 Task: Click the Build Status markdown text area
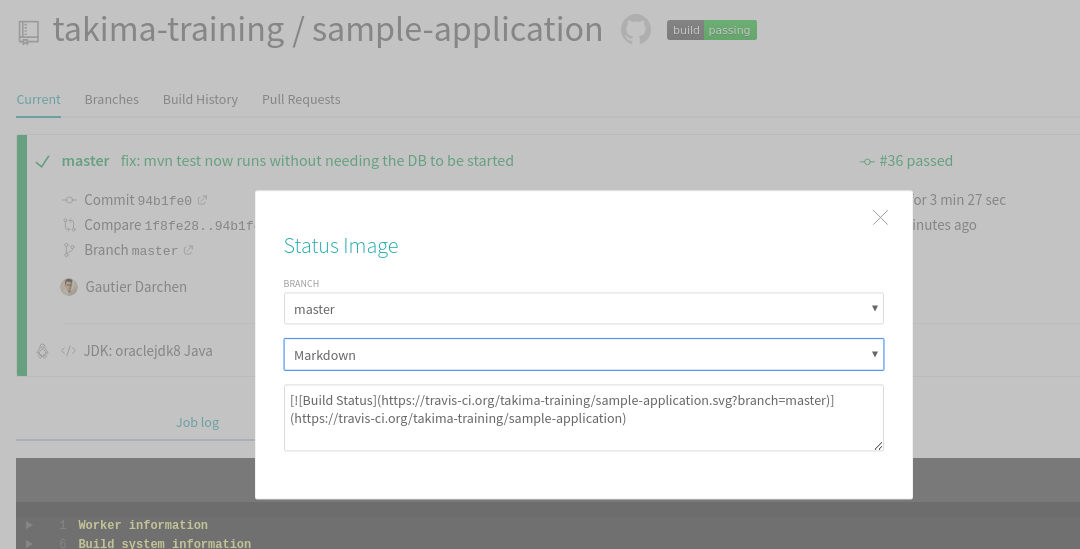pyautogui.click(x=583, y=418)
